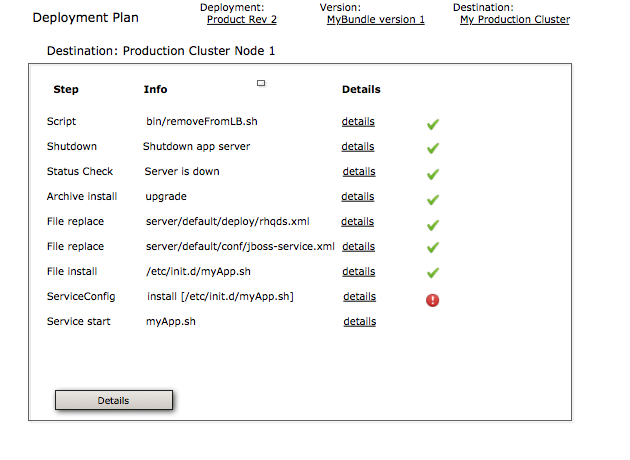Image resolution: width=630 pixels, height=460 pixels.
Task: Open details for the ServiceConfig step
Action: (360, 296)
